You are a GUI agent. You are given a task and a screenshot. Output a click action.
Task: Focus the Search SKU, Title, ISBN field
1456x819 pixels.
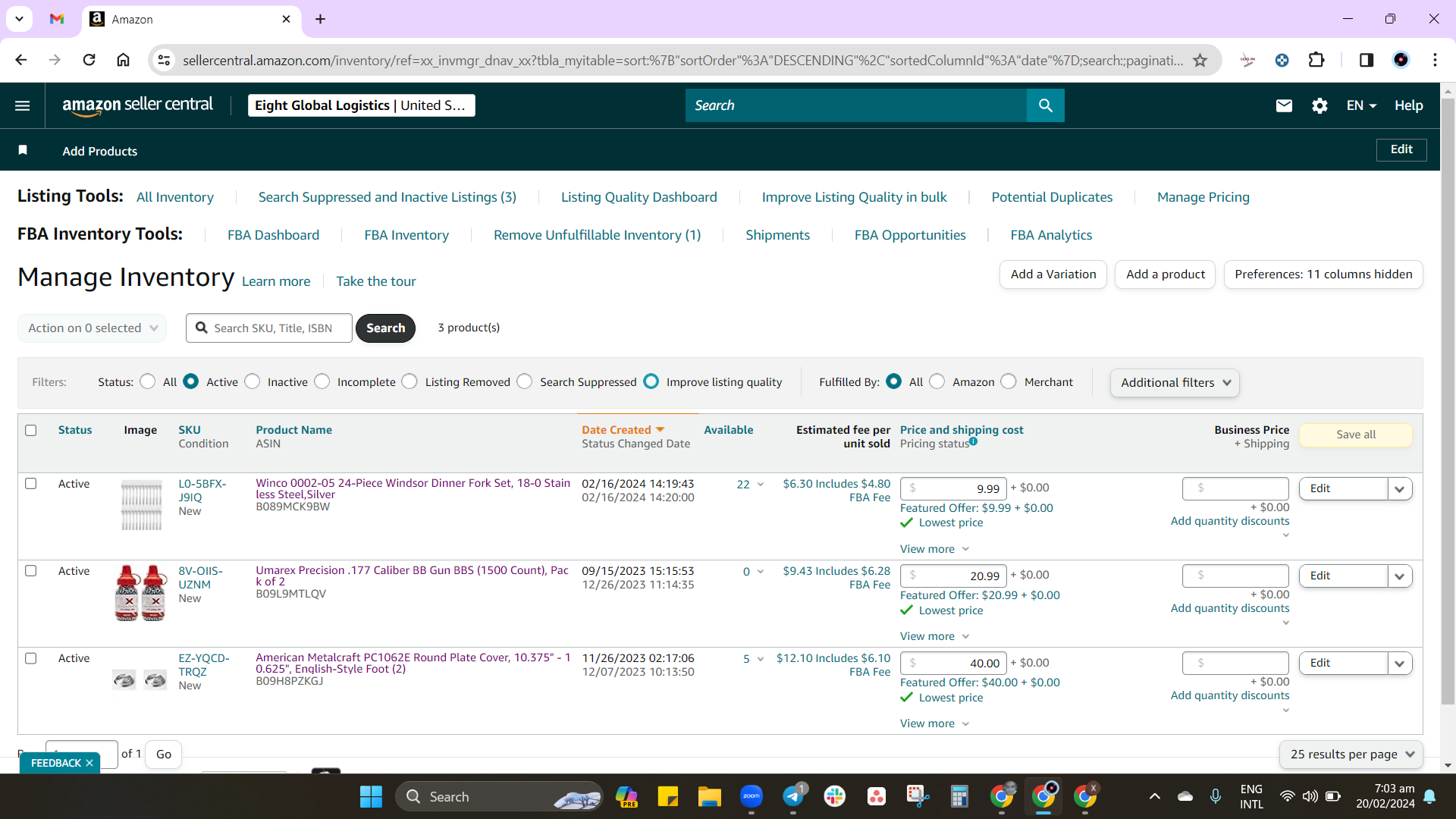point(269,328)
